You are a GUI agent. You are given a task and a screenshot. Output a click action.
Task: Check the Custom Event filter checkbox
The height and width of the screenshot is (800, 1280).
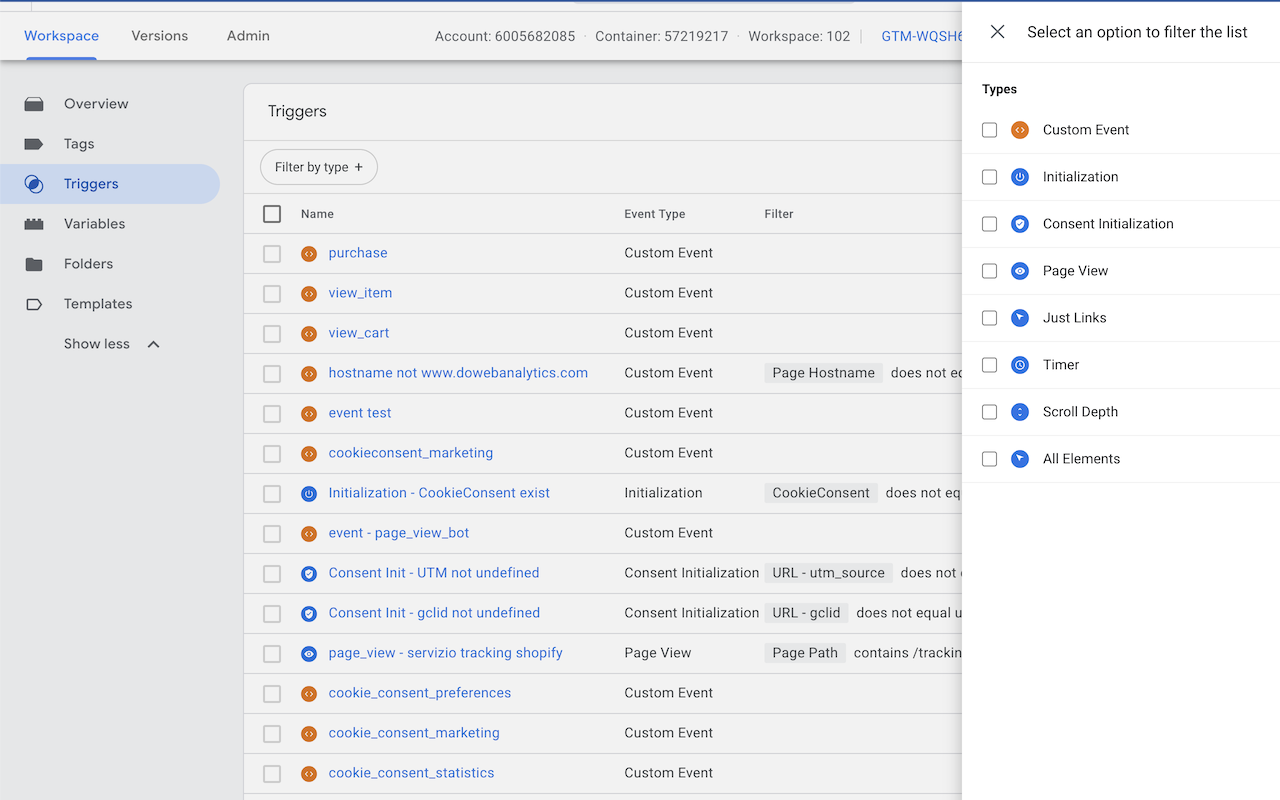pos(990,130)
